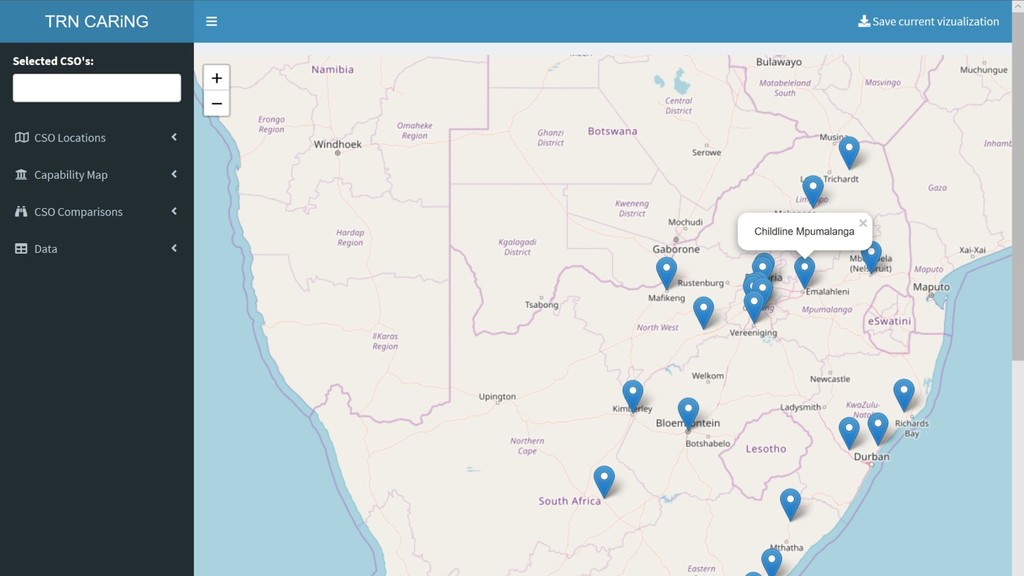Select the marker north-west of Durban
Screen dimensions: 1024x576
tap(849, 433)
